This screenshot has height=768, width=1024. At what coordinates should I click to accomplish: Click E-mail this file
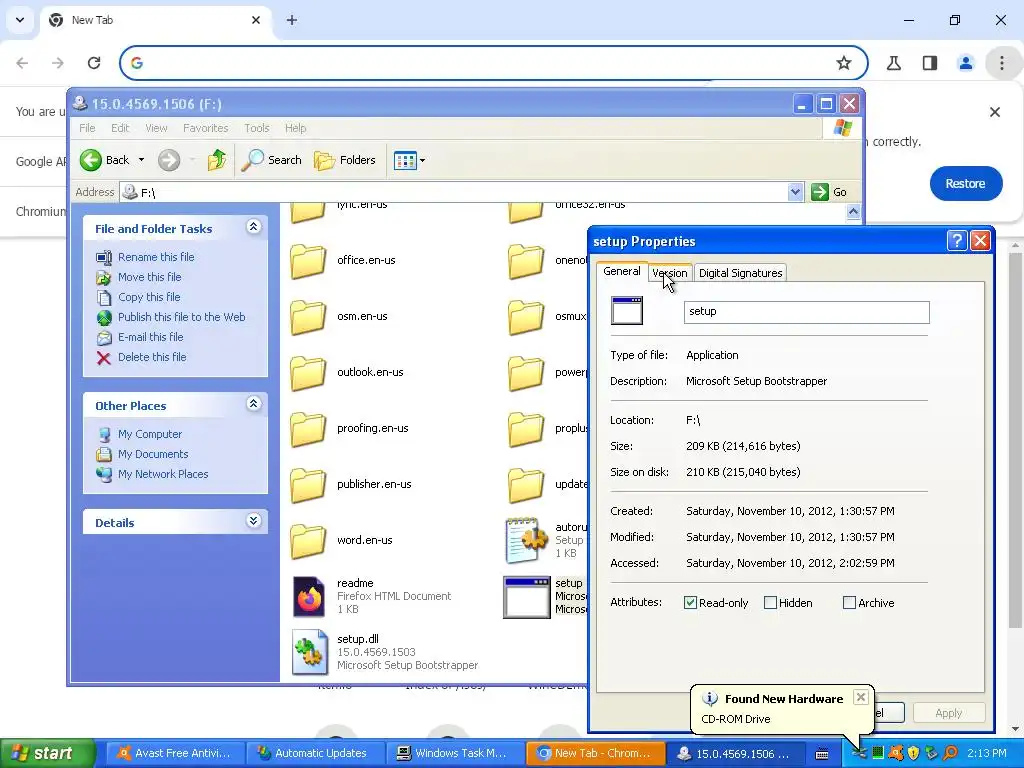click(150, 337)
